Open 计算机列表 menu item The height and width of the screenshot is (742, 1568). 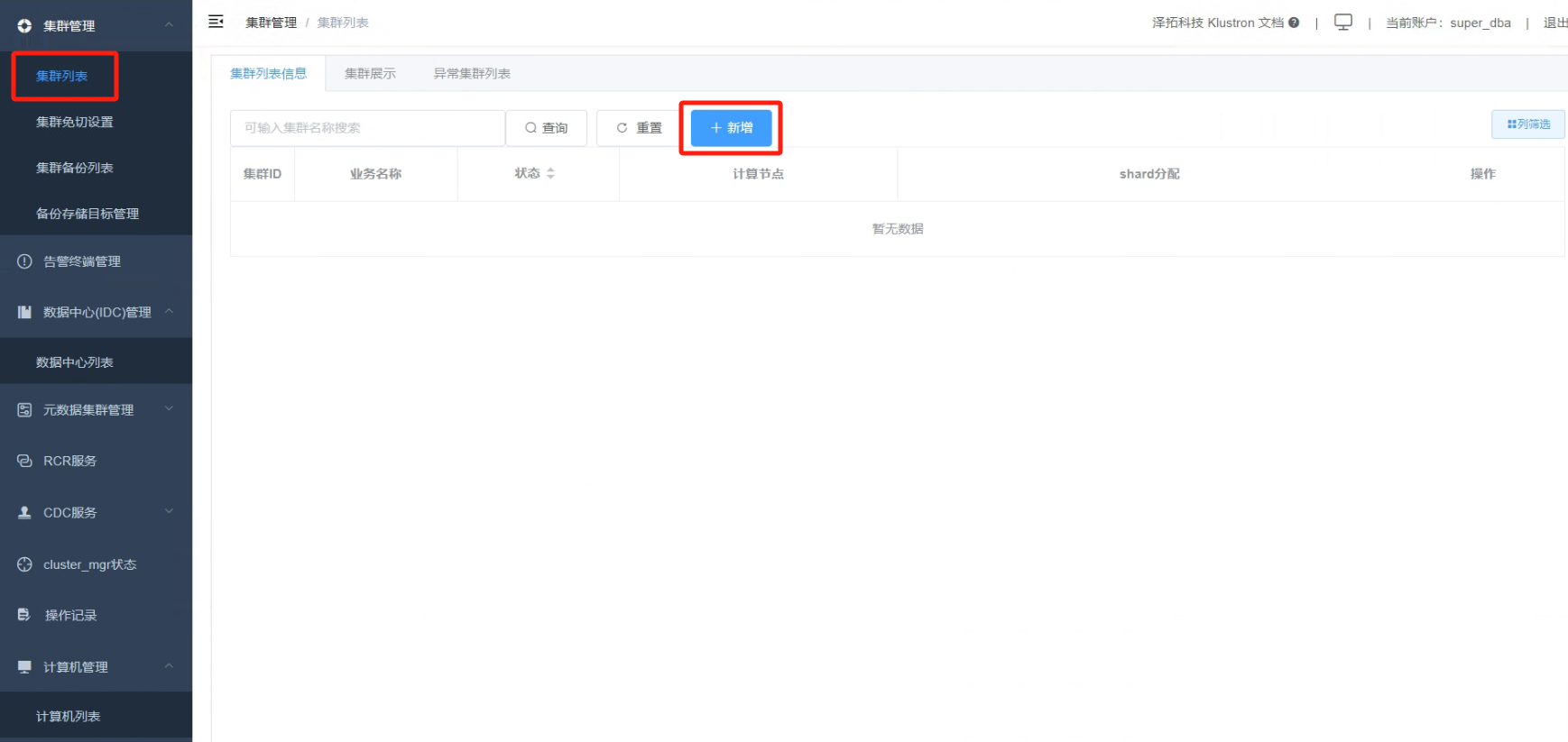[69, 717]
